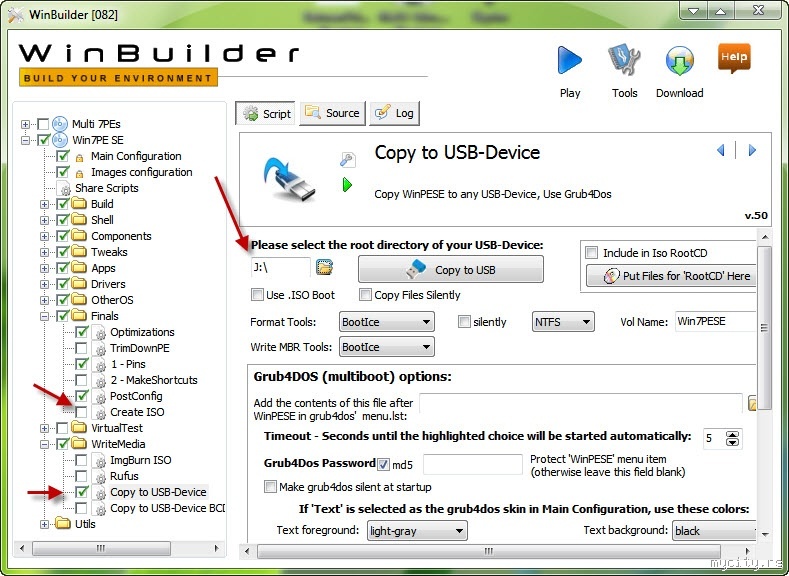Toggle the md5 password checkbox
The height and width of the screenshot is (576, 789).
[x=383, y=464]
